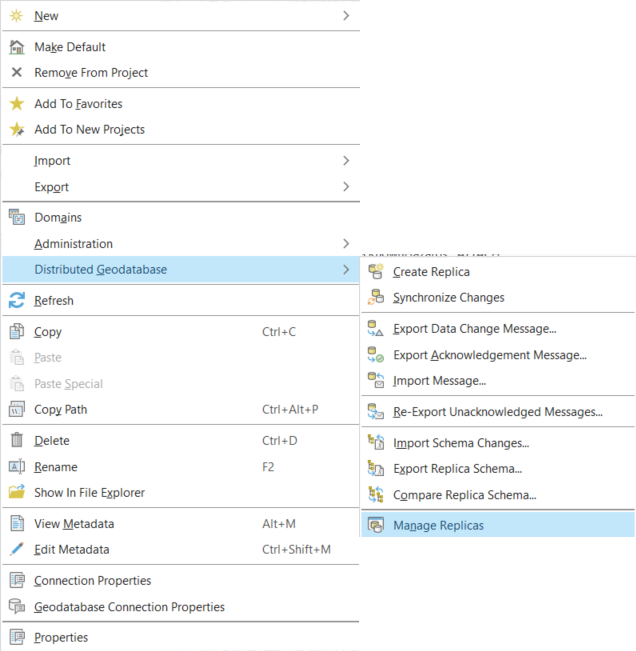Click the Manage Replicas icon

[x=376, y=525]
